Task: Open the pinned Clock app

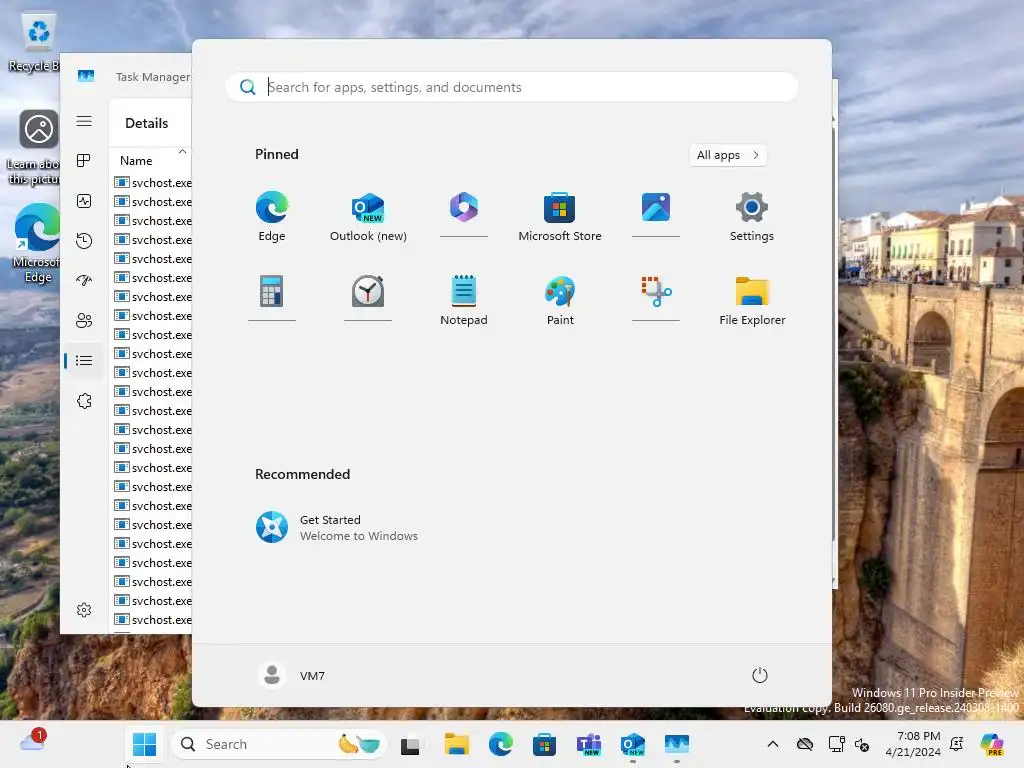Action: coord(368,291)
